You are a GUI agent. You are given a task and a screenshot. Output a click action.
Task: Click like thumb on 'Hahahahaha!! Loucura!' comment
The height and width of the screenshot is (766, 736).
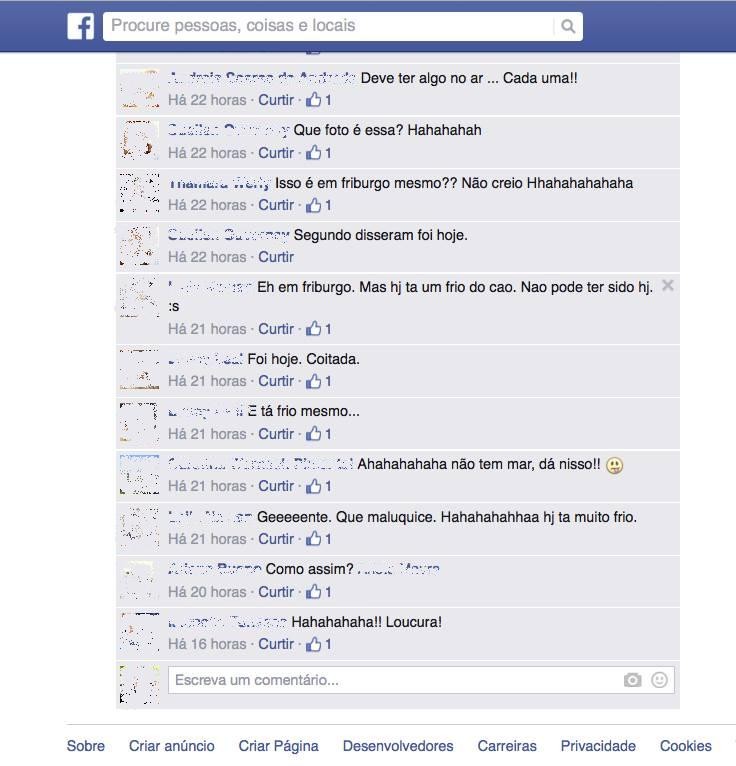(314, 644)
